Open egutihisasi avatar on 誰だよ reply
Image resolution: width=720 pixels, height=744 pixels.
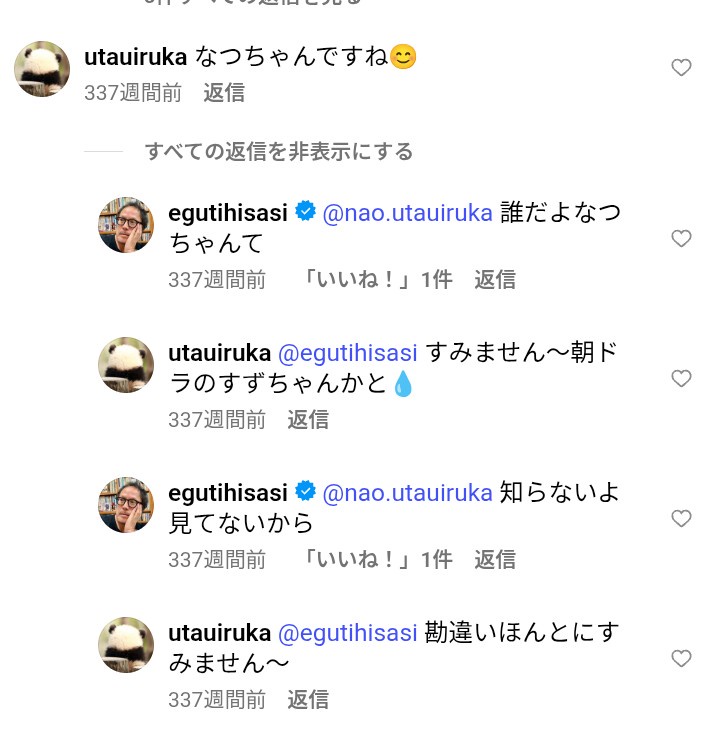coord(125,224)
